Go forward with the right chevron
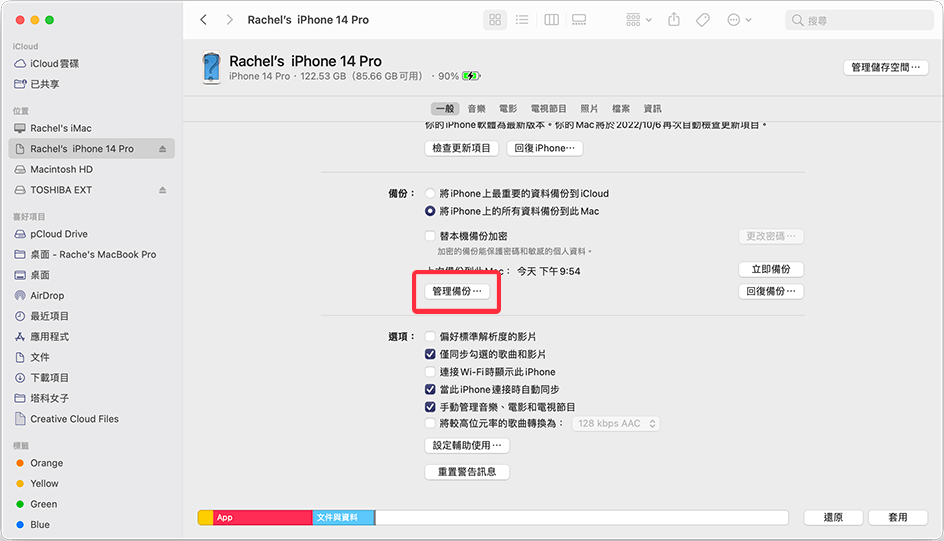Image resolution: width=944 pixels, height=541 pixels. click(229, 20)
